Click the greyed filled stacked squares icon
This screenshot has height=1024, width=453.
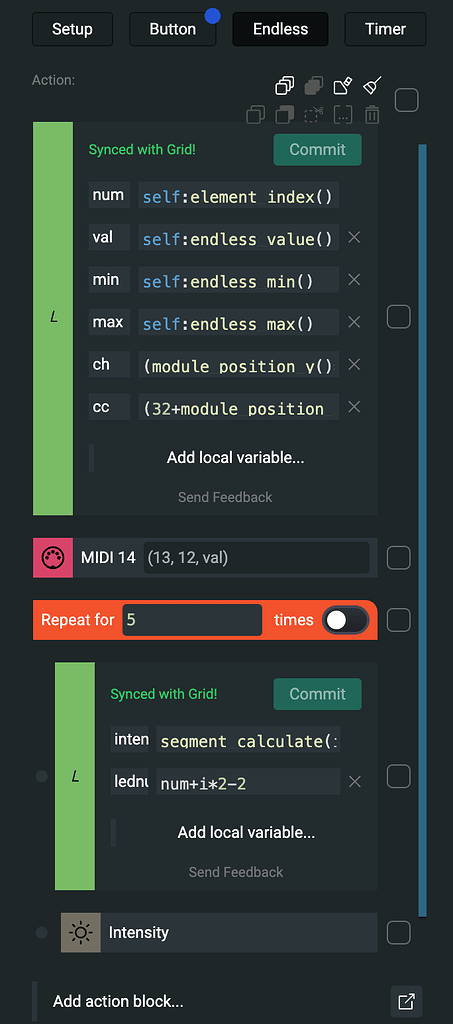(x=313, y=86)
